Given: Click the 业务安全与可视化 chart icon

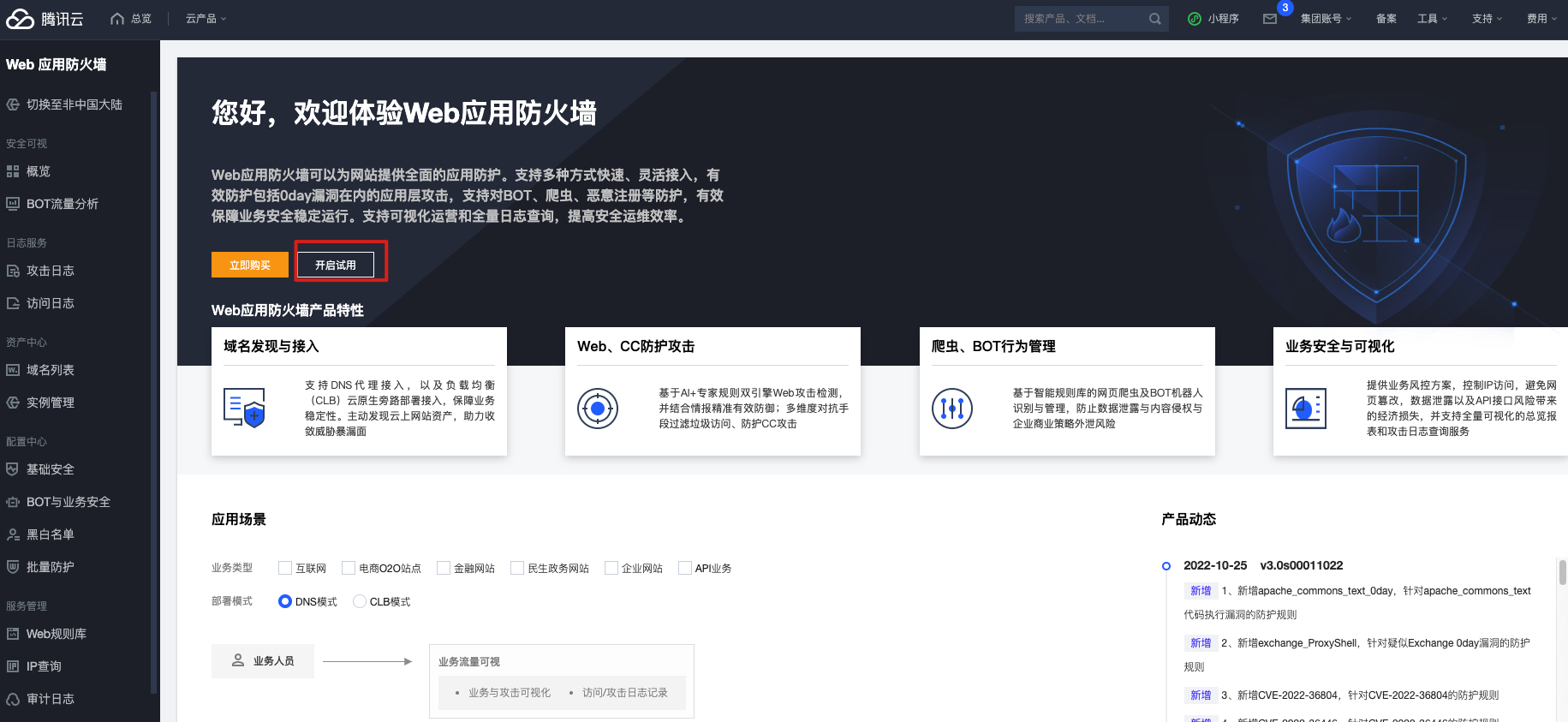Looking at the screenshot, I should [1306, 409].
